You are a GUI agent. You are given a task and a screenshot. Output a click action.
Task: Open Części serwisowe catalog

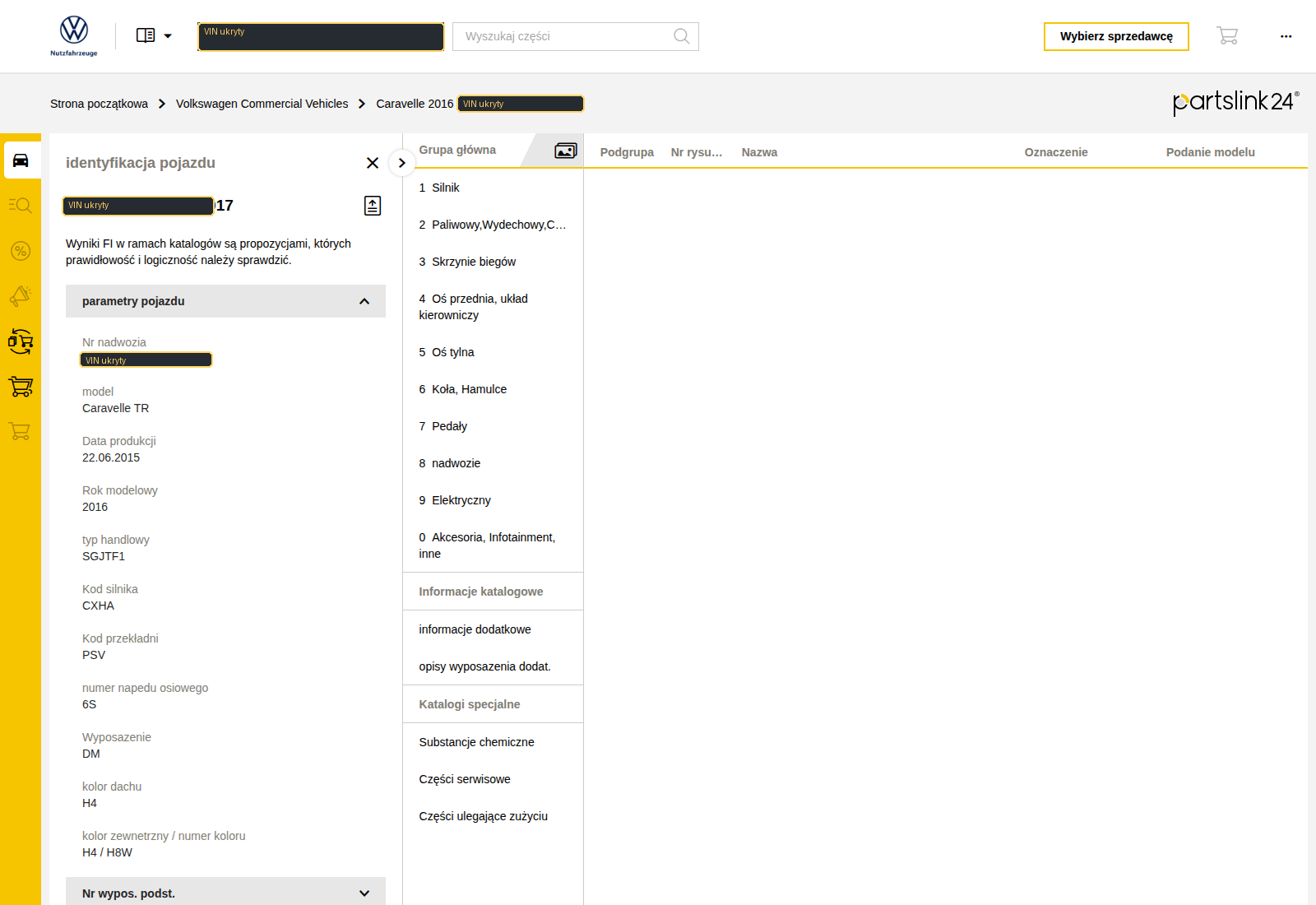click(x=493, y=779)
